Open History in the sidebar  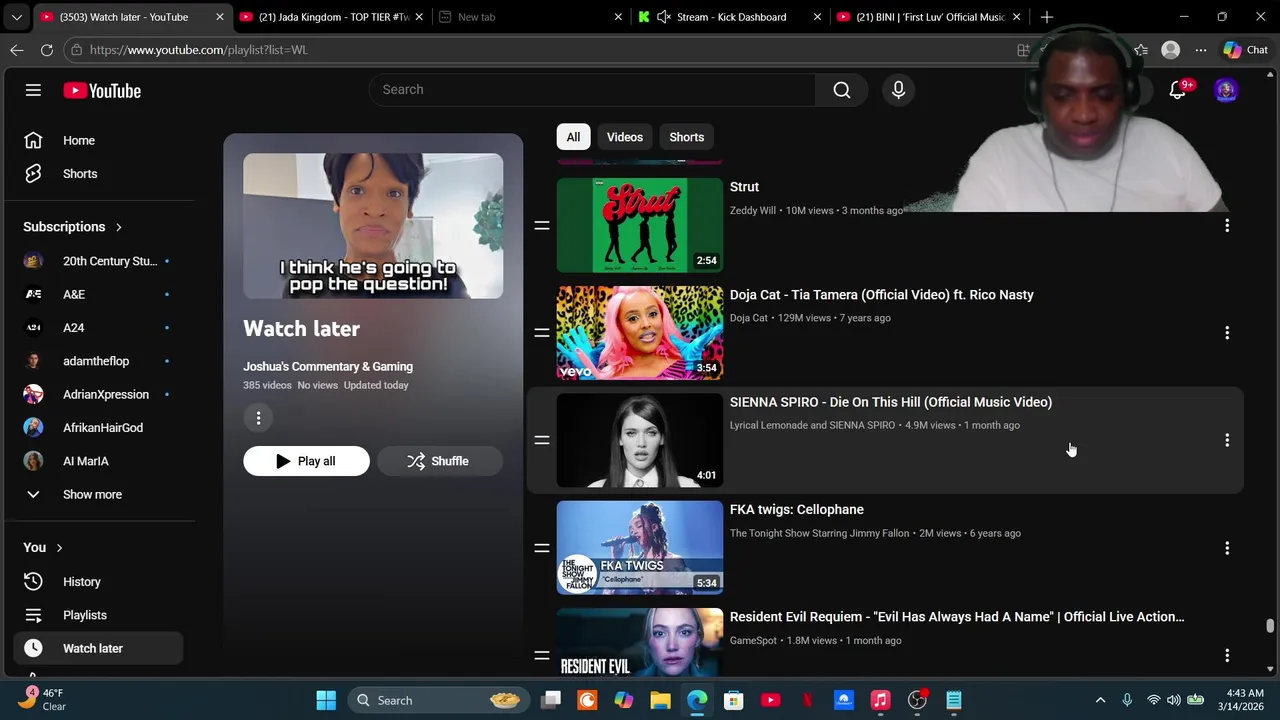point(98,582)
